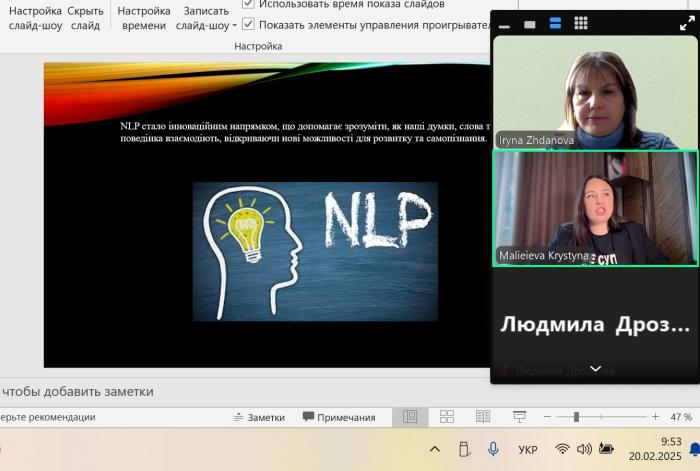
Task: Open Rehearse Timings command
Action: point(144,17)
